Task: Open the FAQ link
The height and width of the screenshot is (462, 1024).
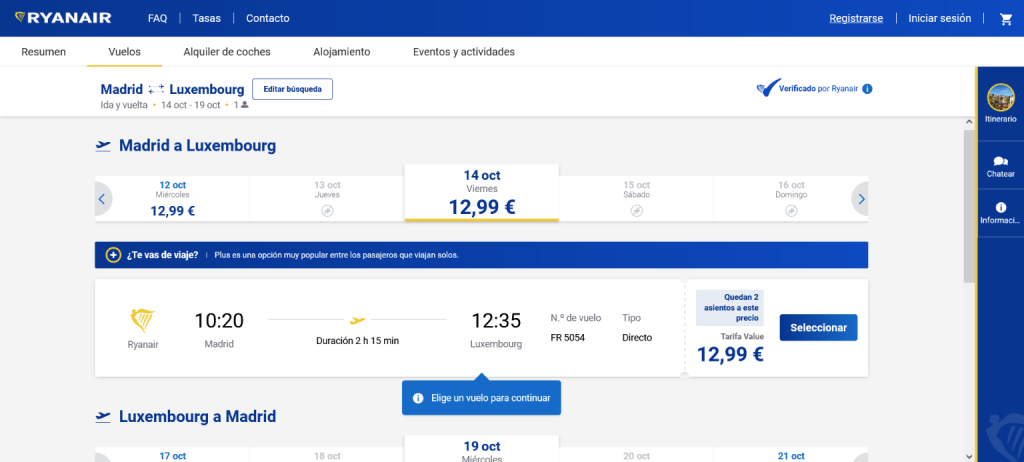Action: [157, 18]
